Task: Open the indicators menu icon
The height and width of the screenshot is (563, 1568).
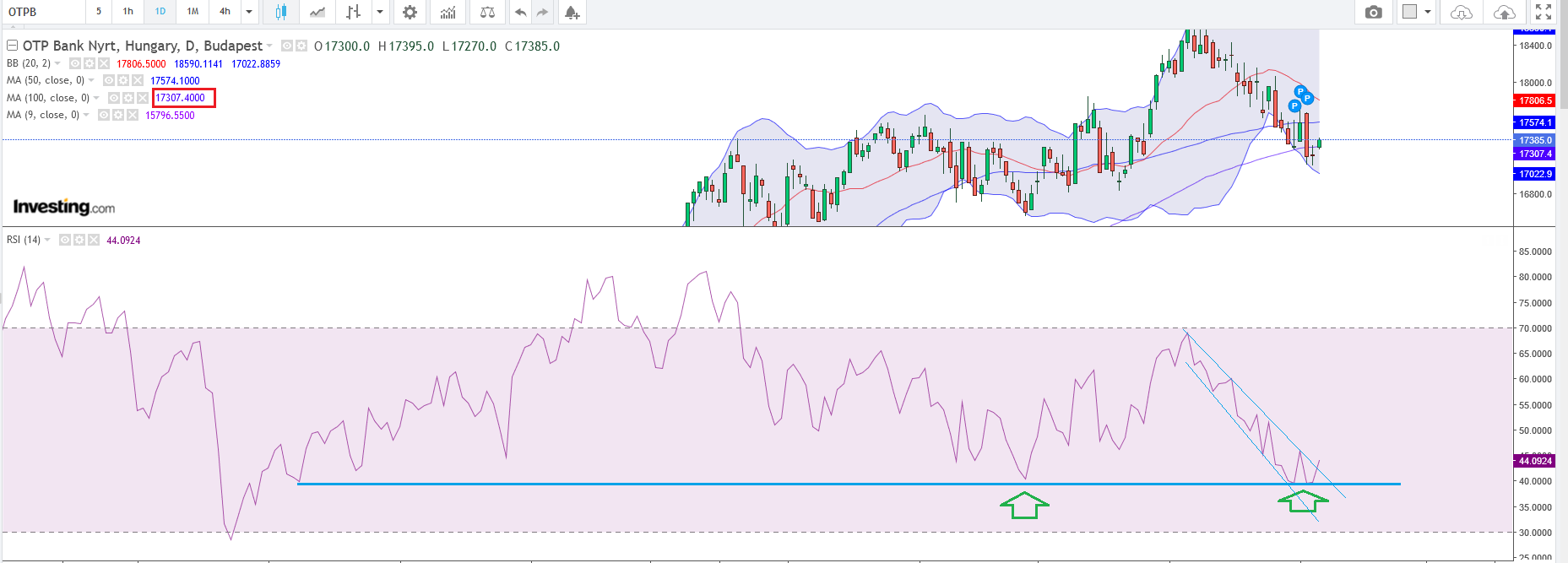Action: 448,12
